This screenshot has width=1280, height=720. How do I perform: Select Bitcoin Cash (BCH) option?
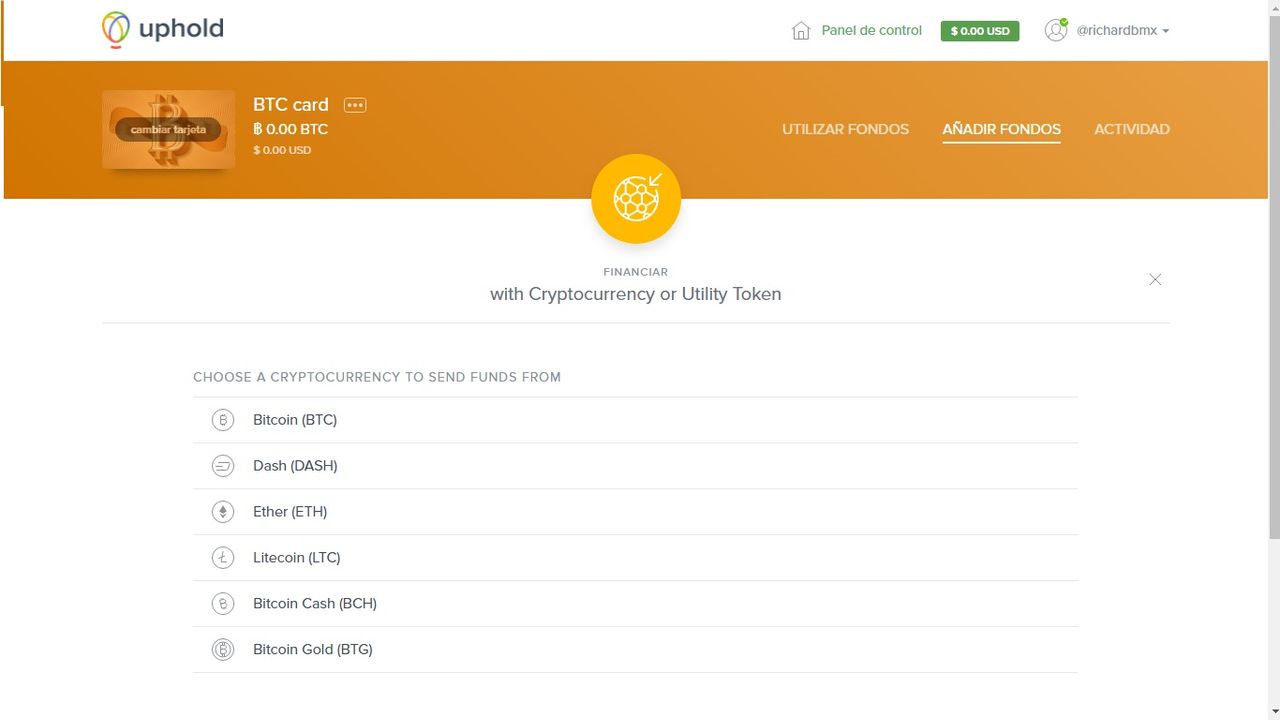pos(635,604)
